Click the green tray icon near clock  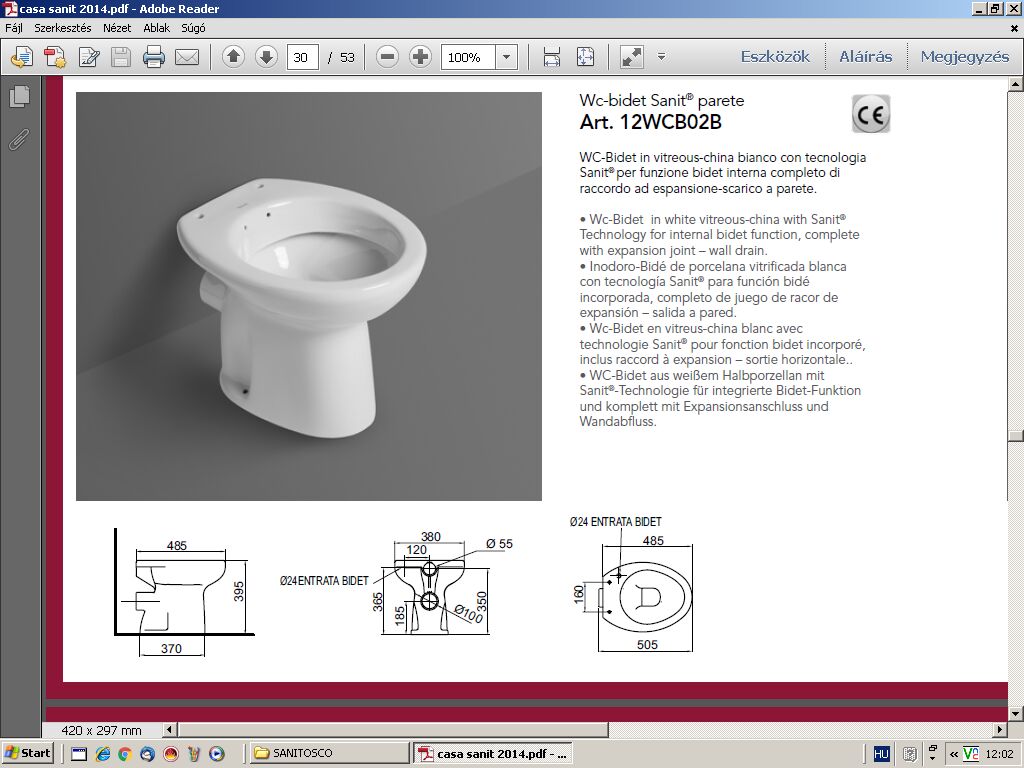coord(970,754)
